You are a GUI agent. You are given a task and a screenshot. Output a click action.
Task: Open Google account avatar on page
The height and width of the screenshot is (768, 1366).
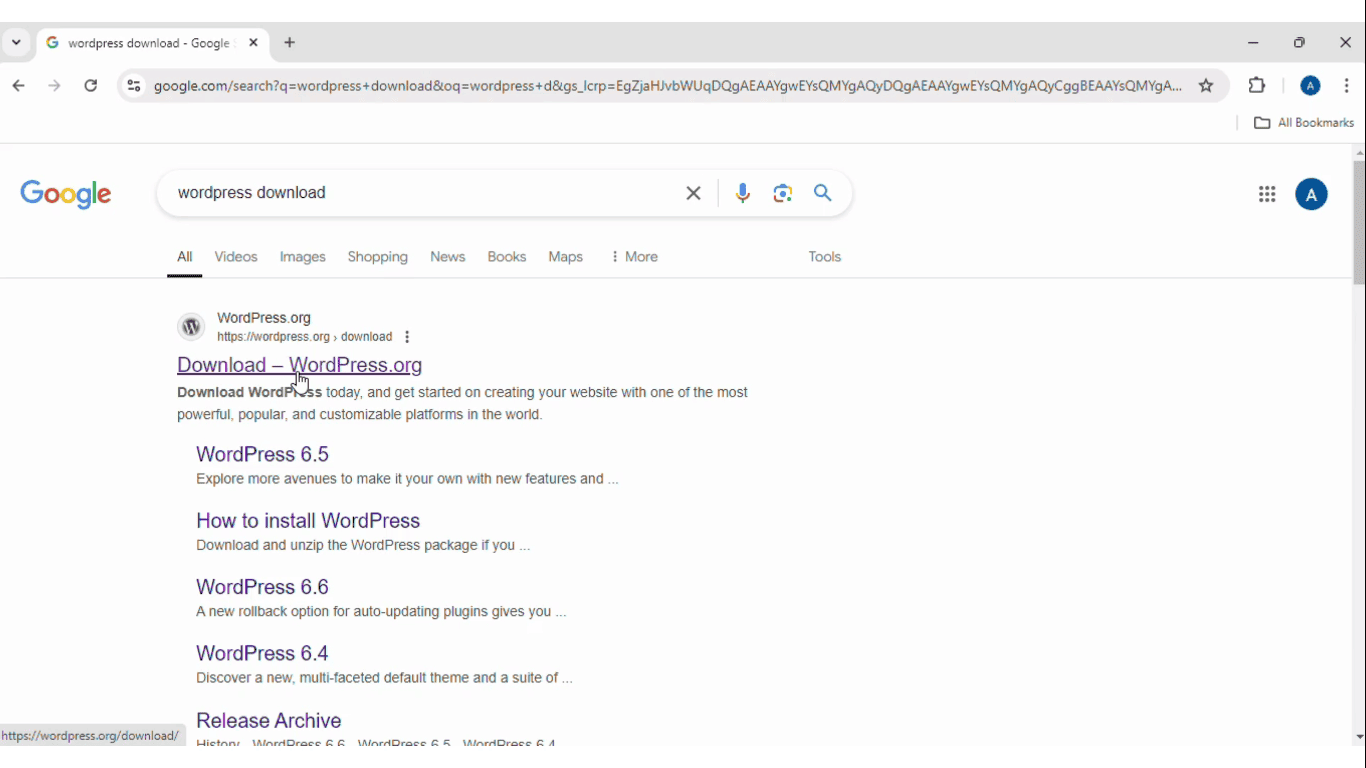pos(1311,194)
